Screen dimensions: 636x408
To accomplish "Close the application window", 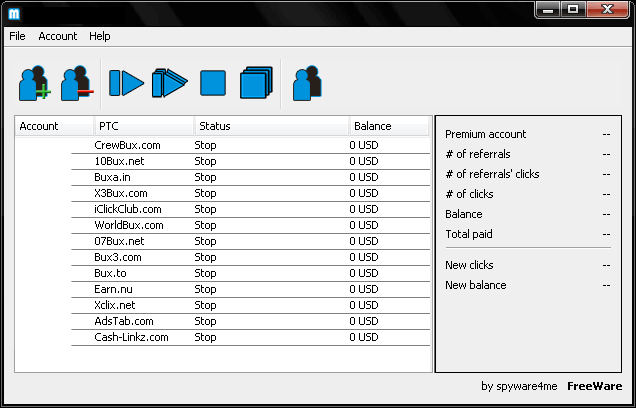I will coord(607,10).
